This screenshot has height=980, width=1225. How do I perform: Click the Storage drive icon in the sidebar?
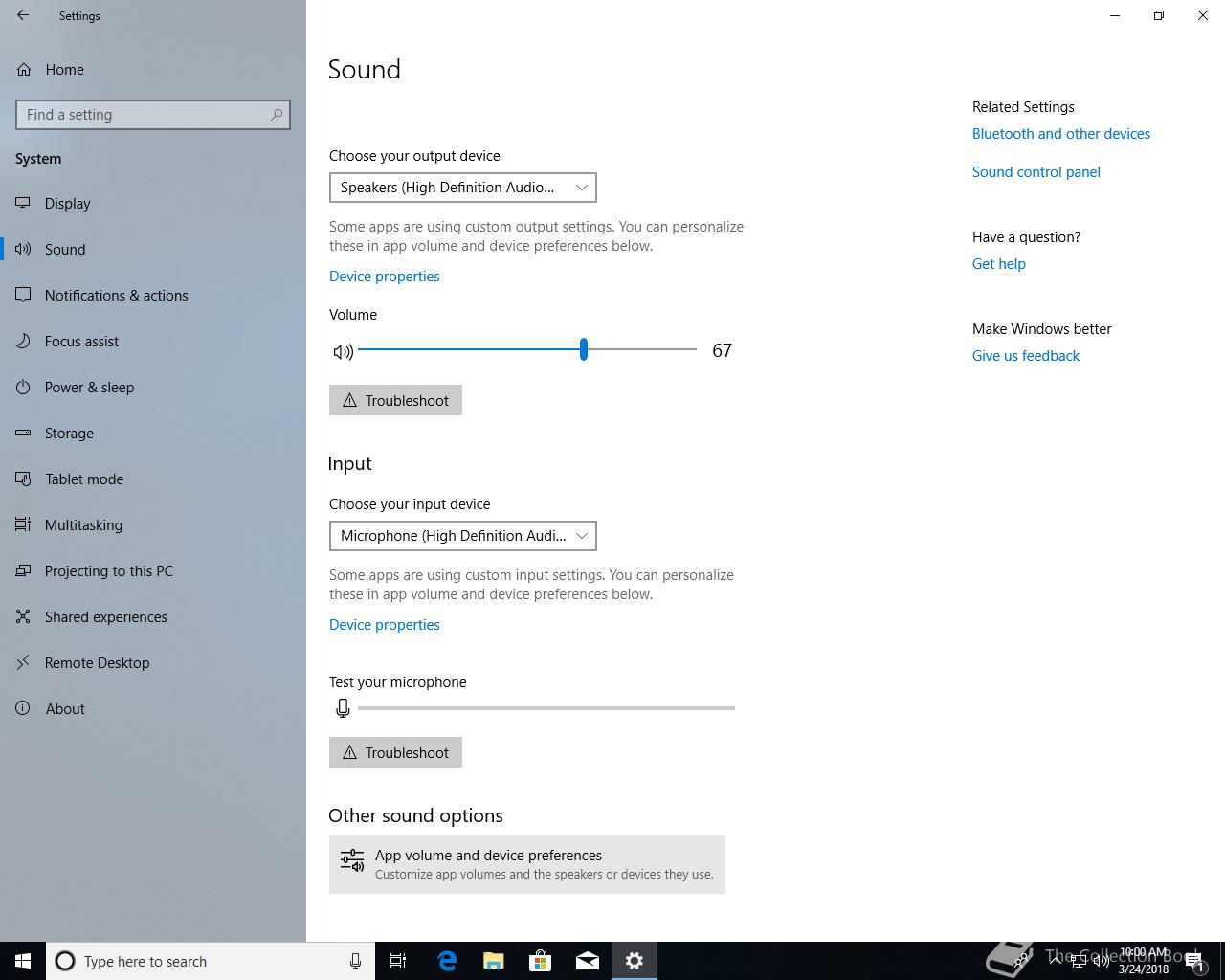click(x=24, y=434)
